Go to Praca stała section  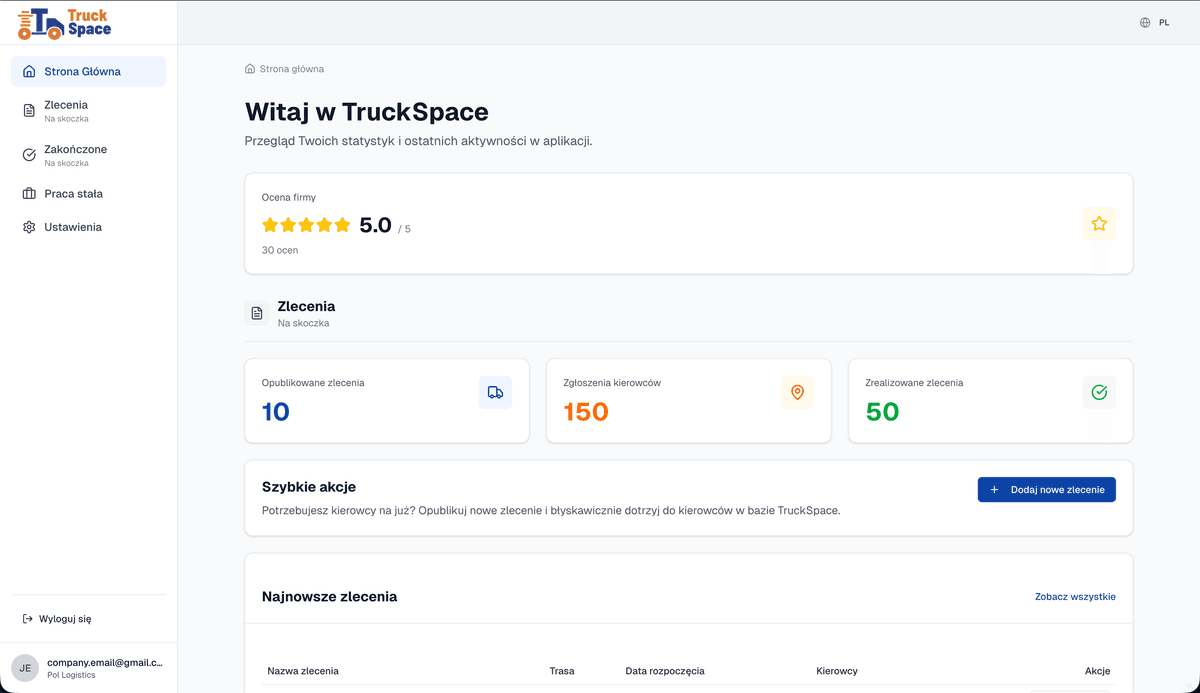point(88,194)
